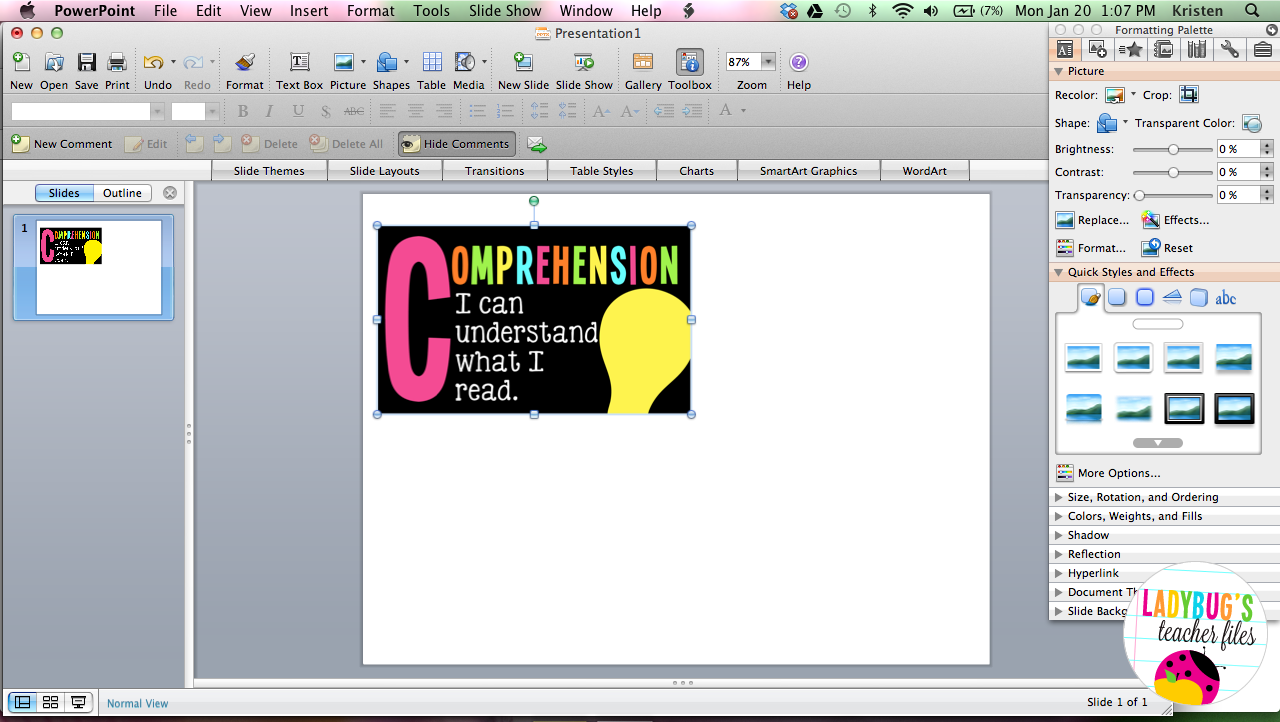Image resolution: width=1280 pixels, height=722 pixels.
Task: Click the Picture toolbar icon
Action: click(x=344, y=63)
